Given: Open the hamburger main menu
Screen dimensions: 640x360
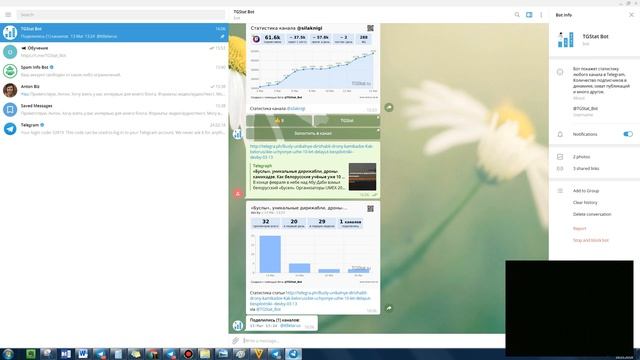Looking at the screenshot, I should [8, 15].
